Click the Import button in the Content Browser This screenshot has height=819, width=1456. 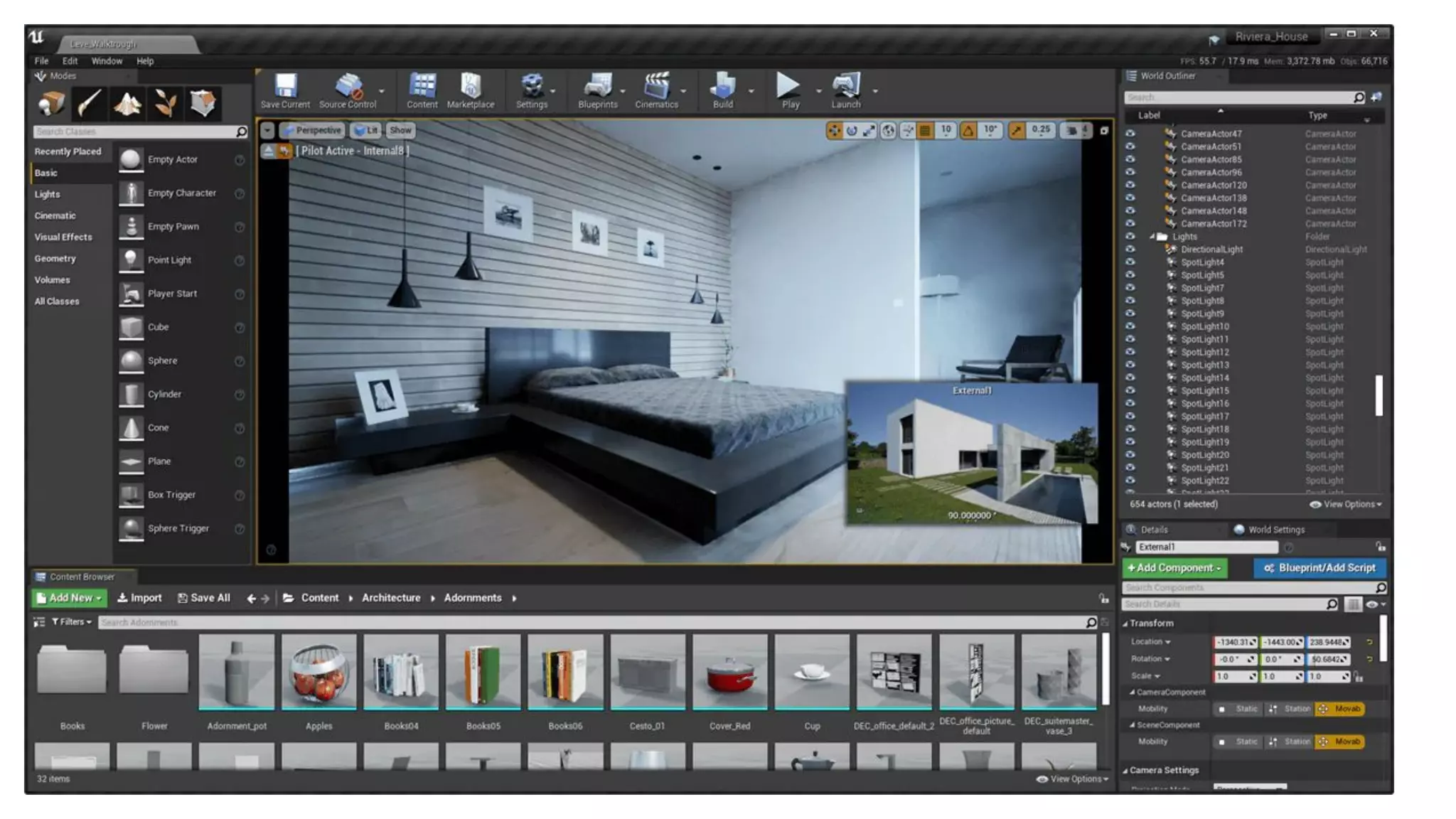click(x=139, y=598)
